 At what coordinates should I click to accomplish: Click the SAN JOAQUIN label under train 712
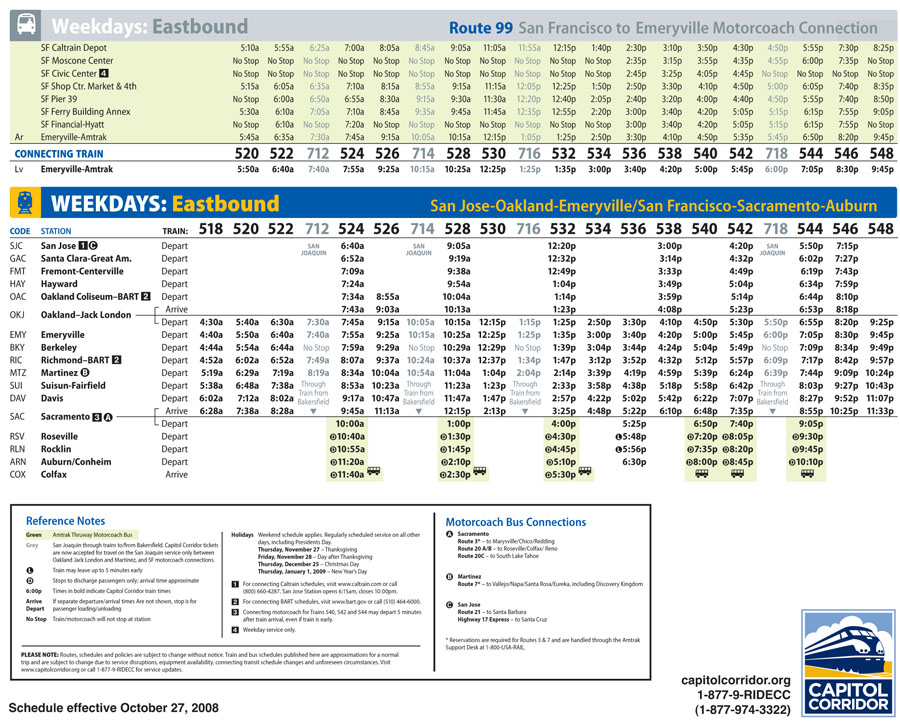pyautogui.click(x=313, y=249)
